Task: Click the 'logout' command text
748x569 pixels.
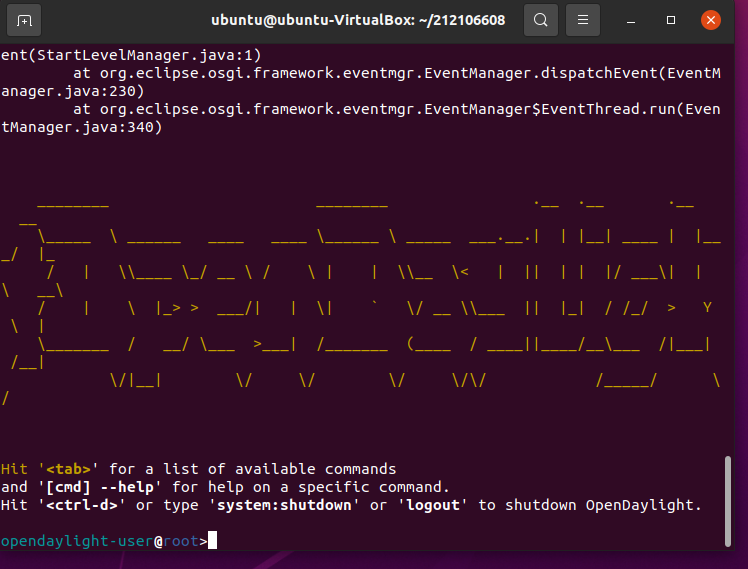Action: click(433, 505)
